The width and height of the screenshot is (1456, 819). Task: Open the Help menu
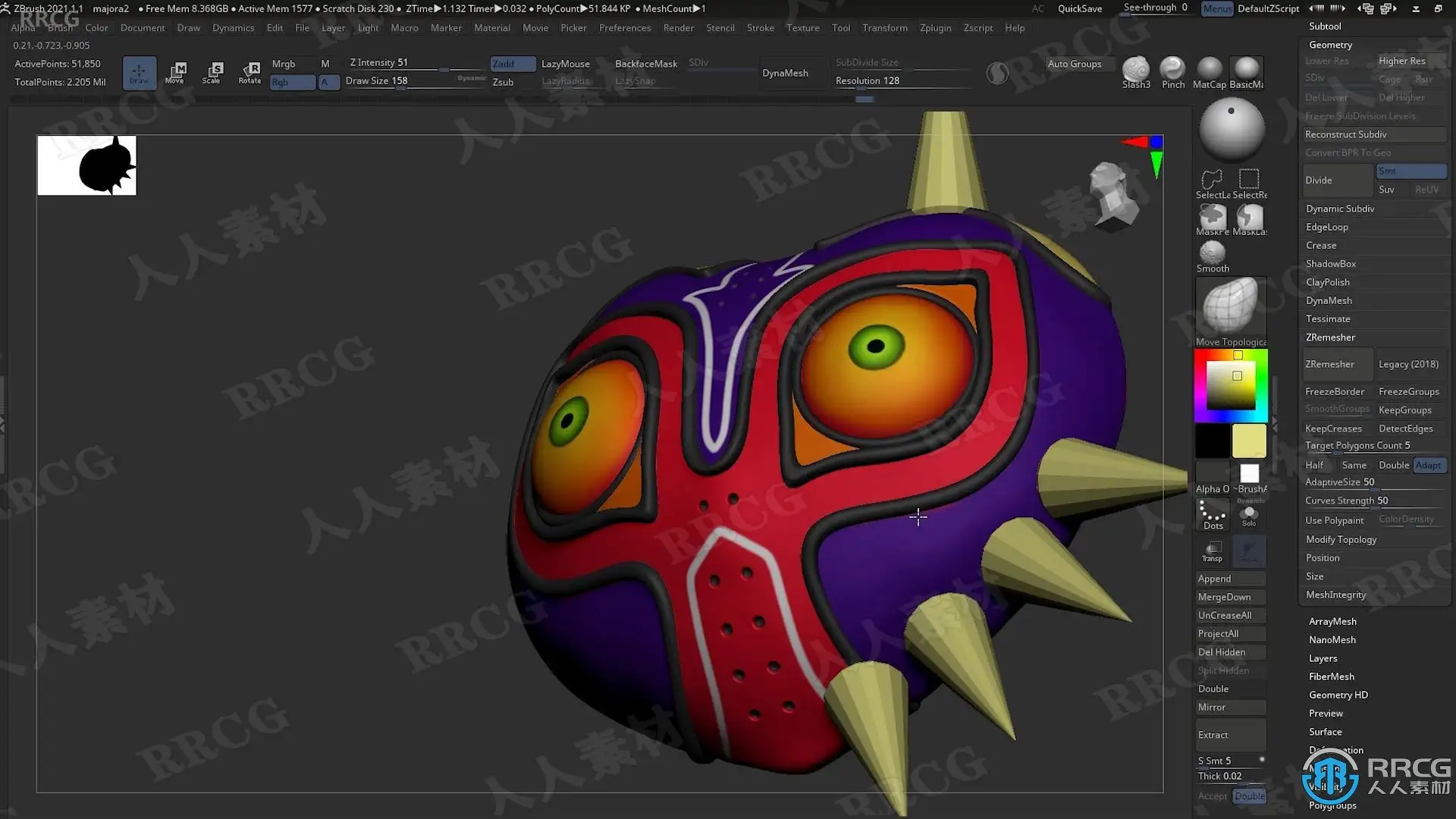(x=1015, y=28)
